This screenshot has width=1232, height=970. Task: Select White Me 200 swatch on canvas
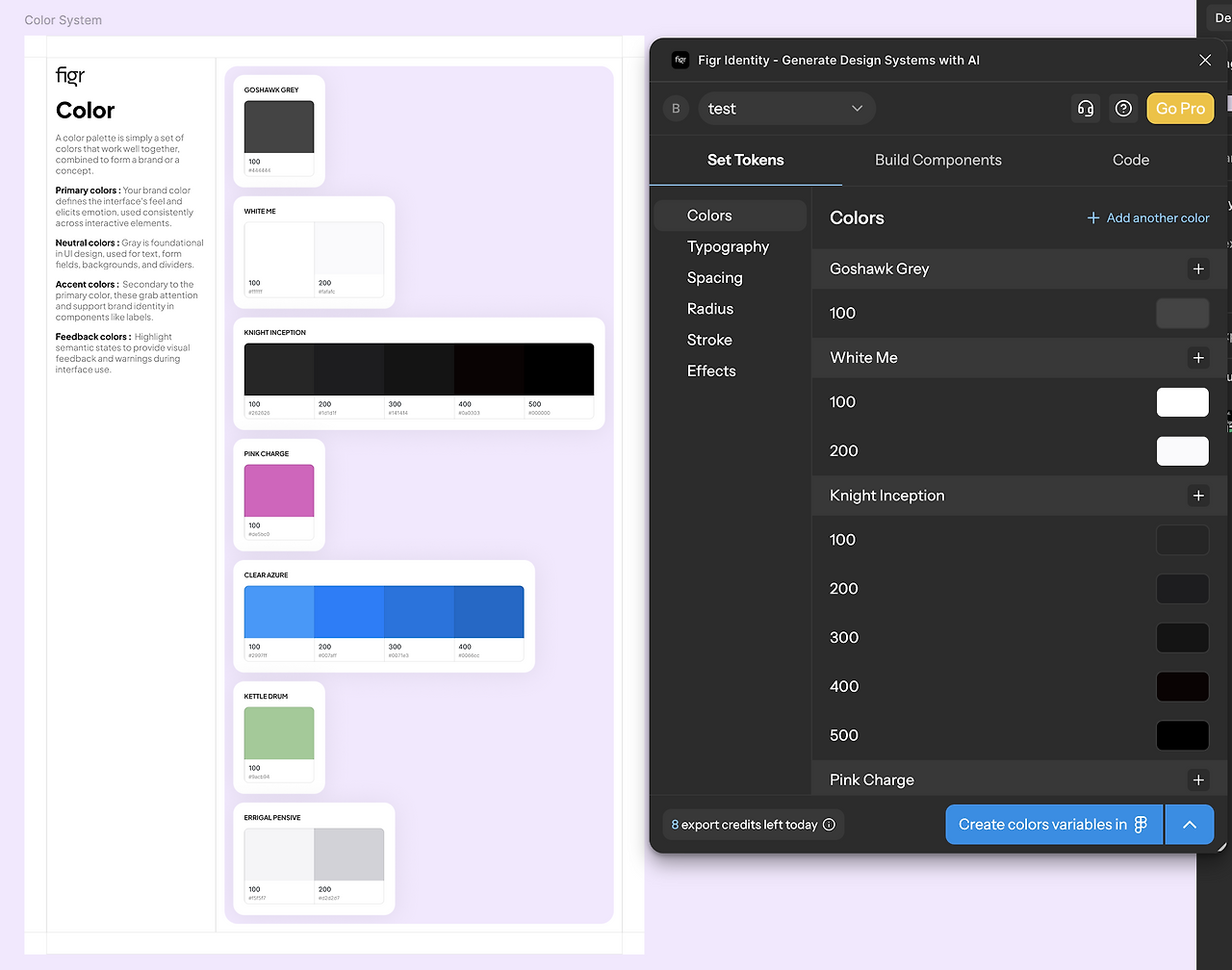[x=349, y=248]
